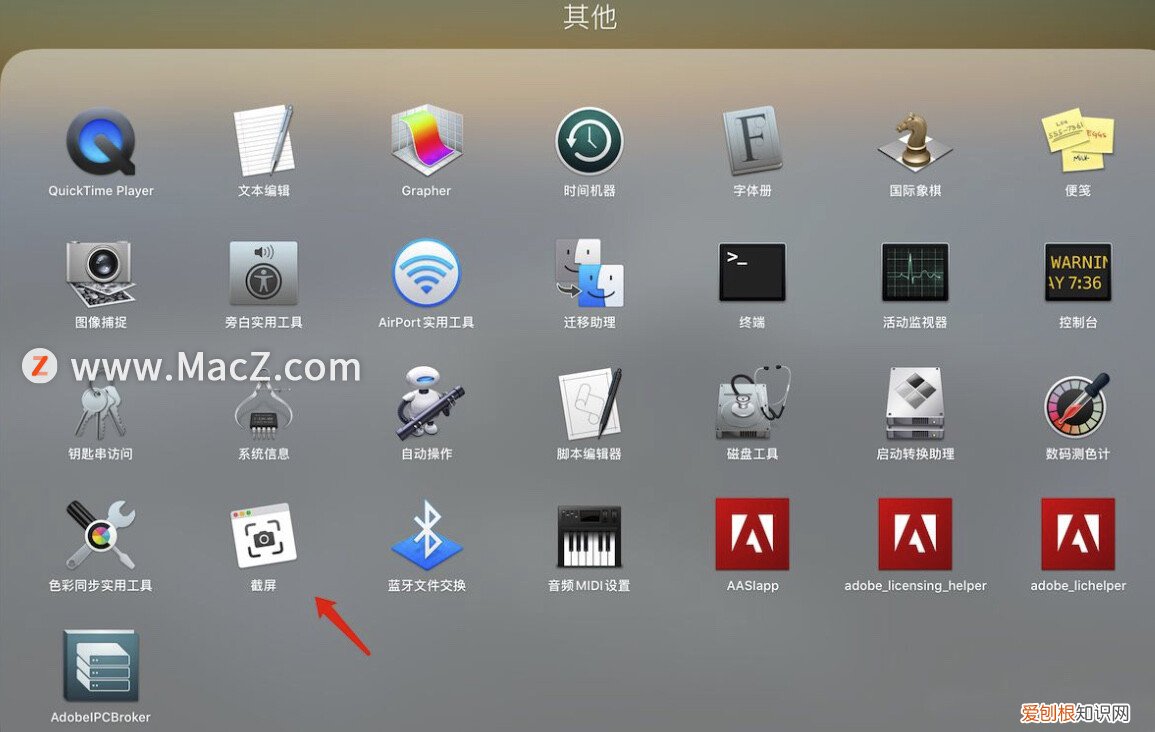Open Grapher
1155x732 pixels.
tap(426, 140)
